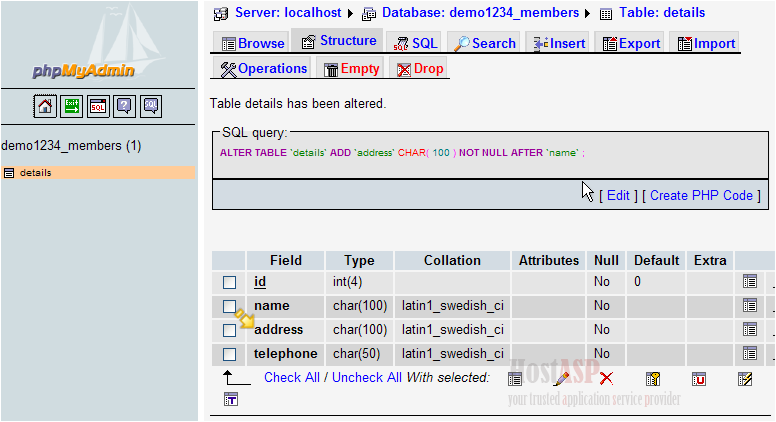The image size is (776, 422).
Task: Open the Operations tab
Action: point(262,69)
